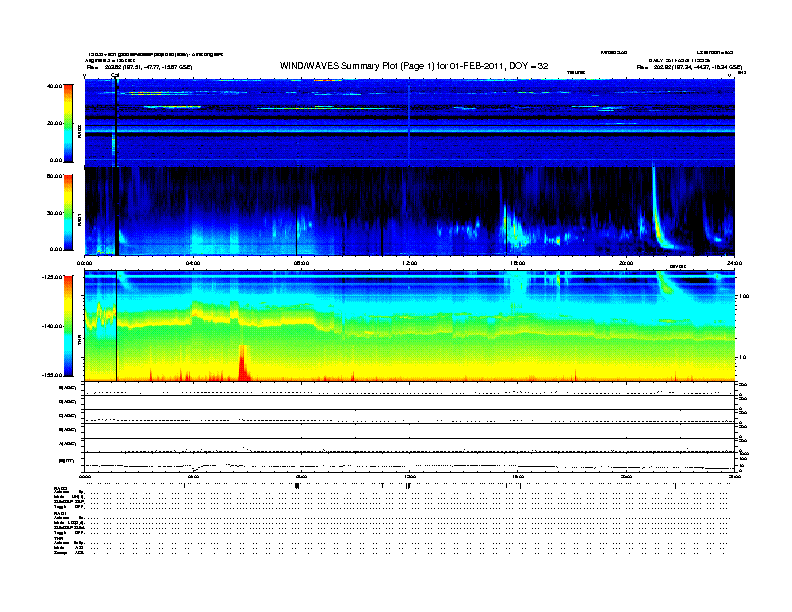The width and height of the screenshot is (792, 612).
Task: Click the 40.00 label on RAD2 color scale
Action: tap(54, 86)
